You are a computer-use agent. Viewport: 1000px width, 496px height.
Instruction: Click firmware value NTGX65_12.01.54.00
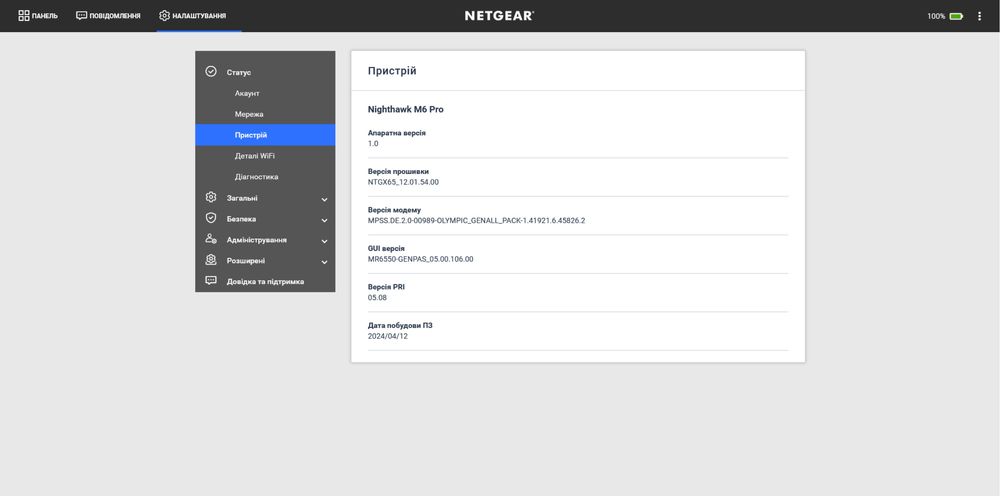403,182
